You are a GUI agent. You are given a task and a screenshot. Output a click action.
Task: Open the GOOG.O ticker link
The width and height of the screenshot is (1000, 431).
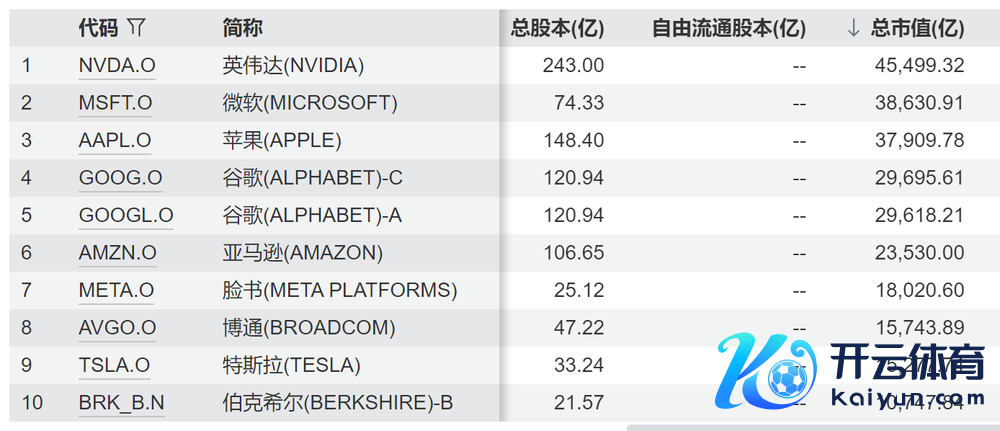tap(120, 178)
